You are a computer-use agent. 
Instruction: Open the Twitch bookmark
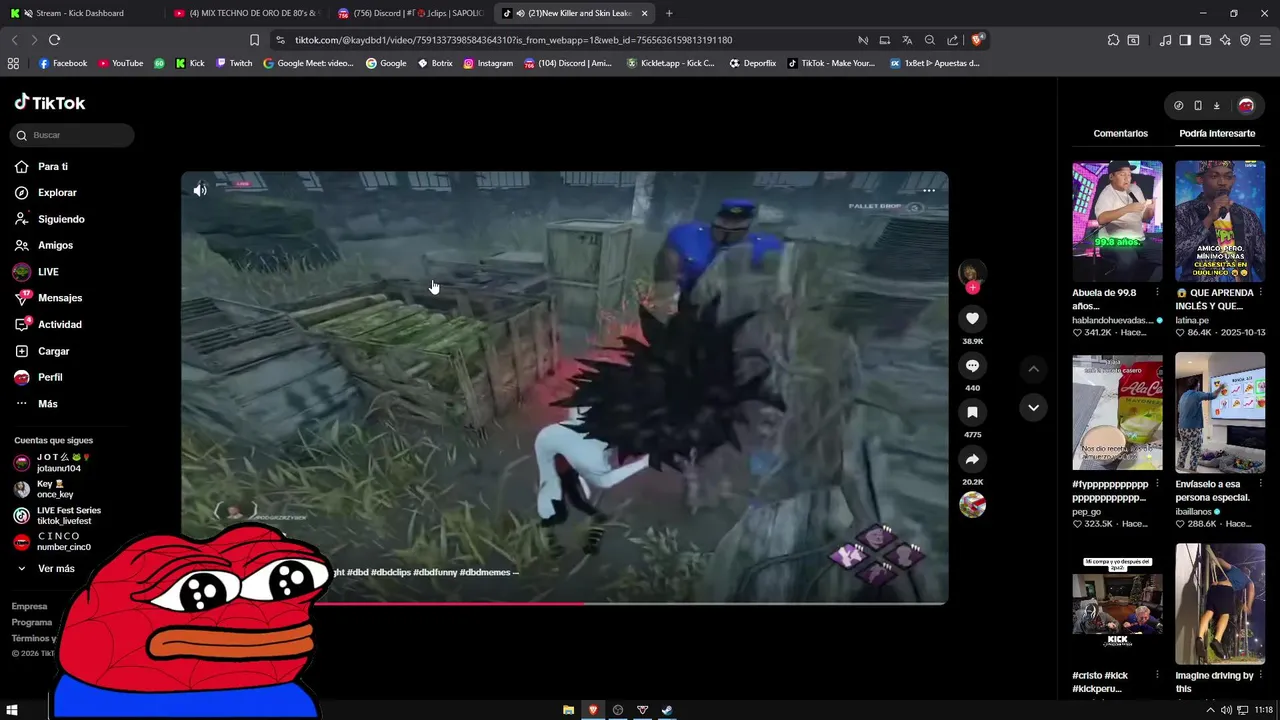point(234,63)
